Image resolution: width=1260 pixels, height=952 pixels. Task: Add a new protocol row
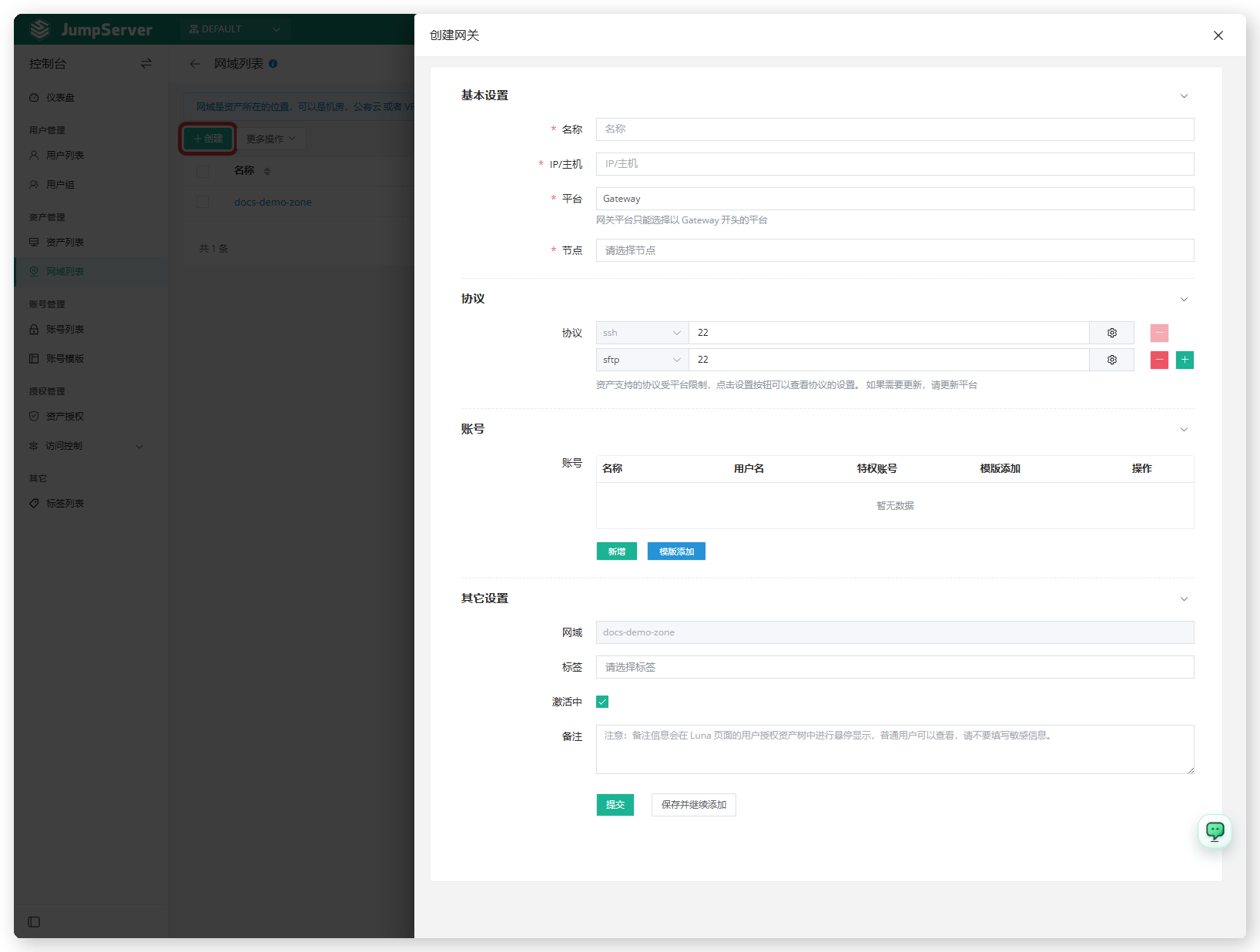[x=1185, y=360]
